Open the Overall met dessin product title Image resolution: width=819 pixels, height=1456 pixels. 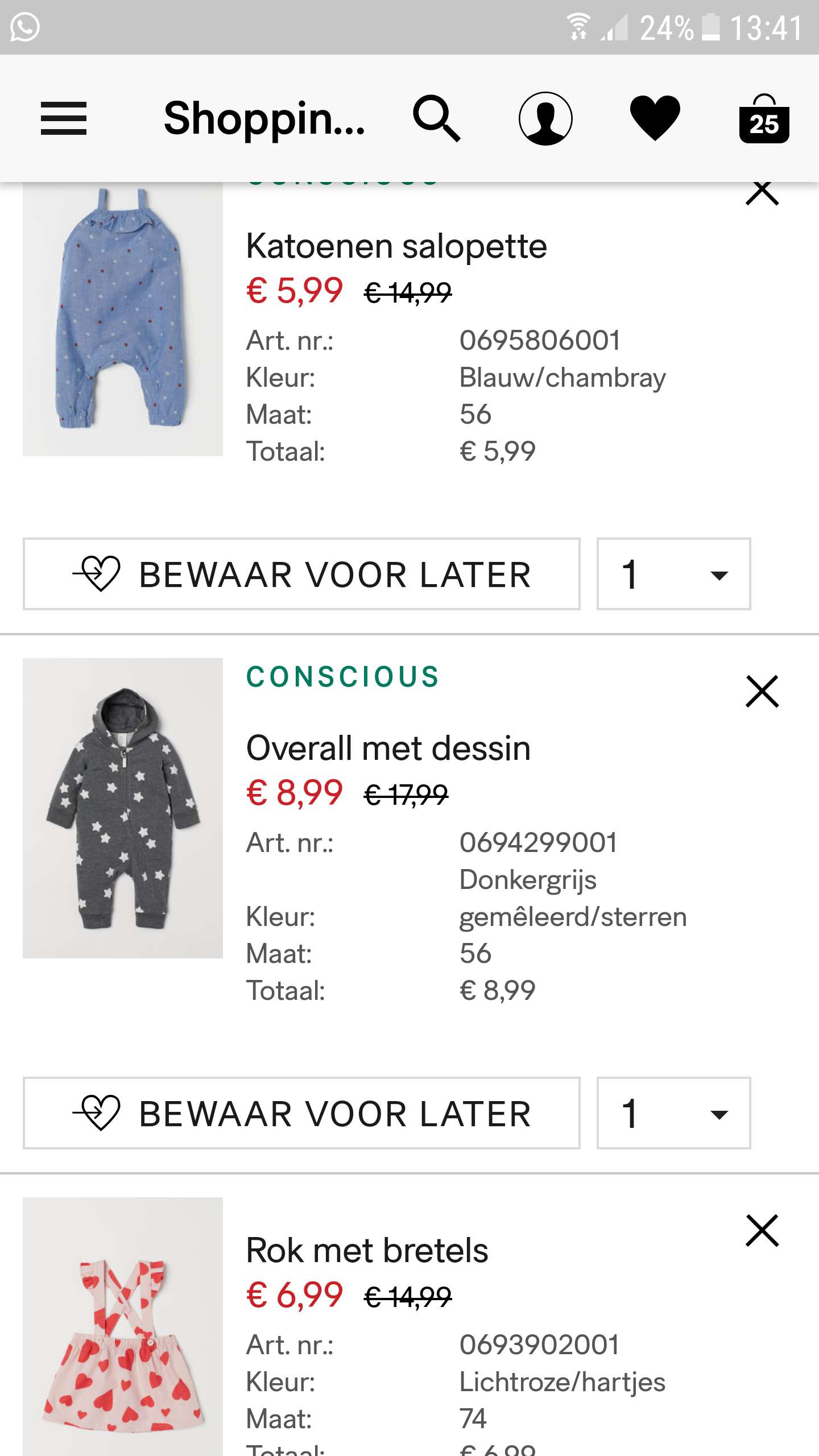[388, 748]
